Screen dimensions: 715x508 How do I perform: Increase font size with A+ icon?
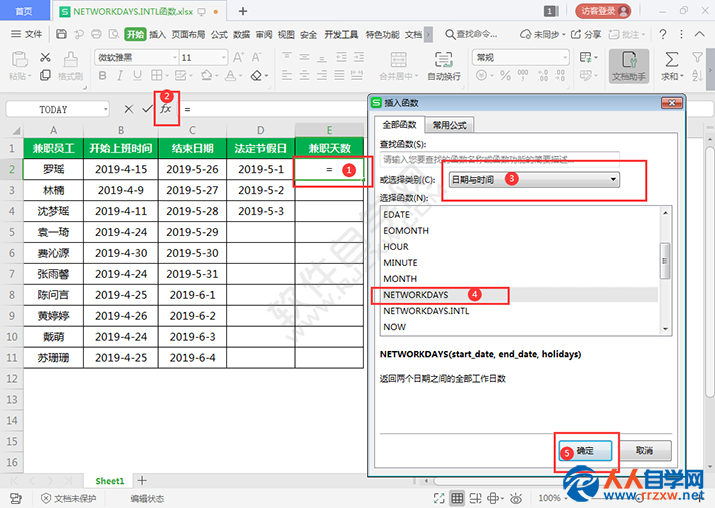[x=238, y=57]
